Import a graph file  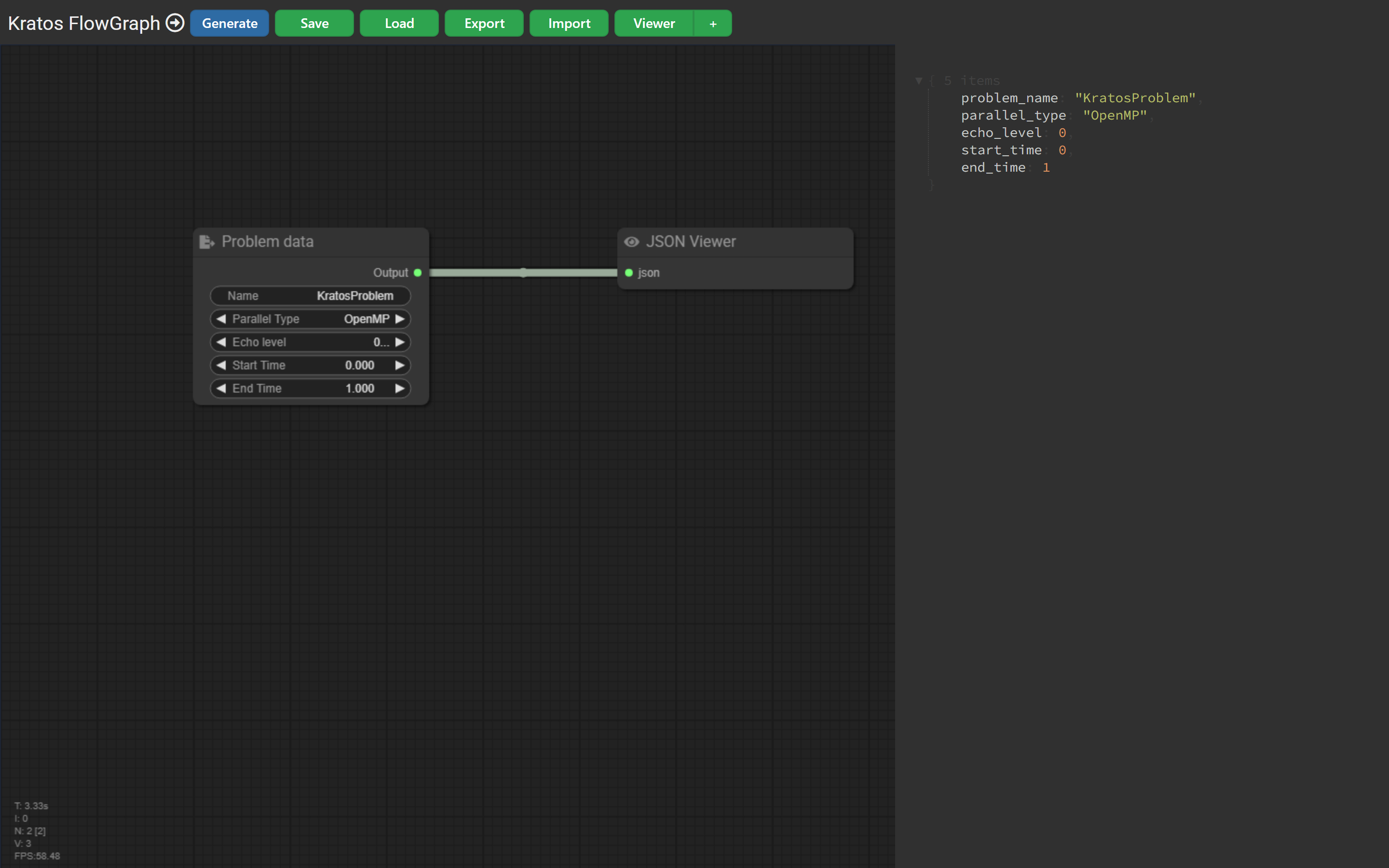coord(570,24)
